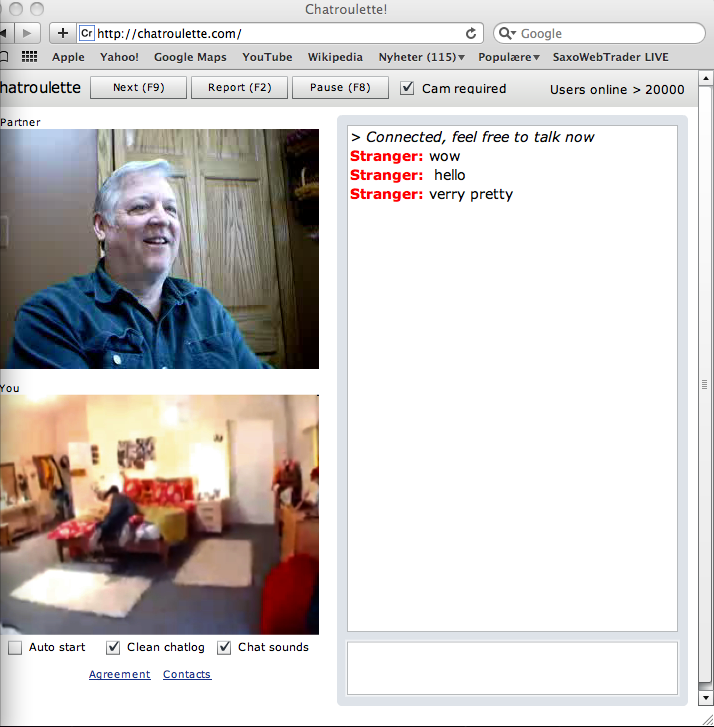This screenshot has width=714, height=727.
Task: Click the You webcam preview
Action: (159, 515)
